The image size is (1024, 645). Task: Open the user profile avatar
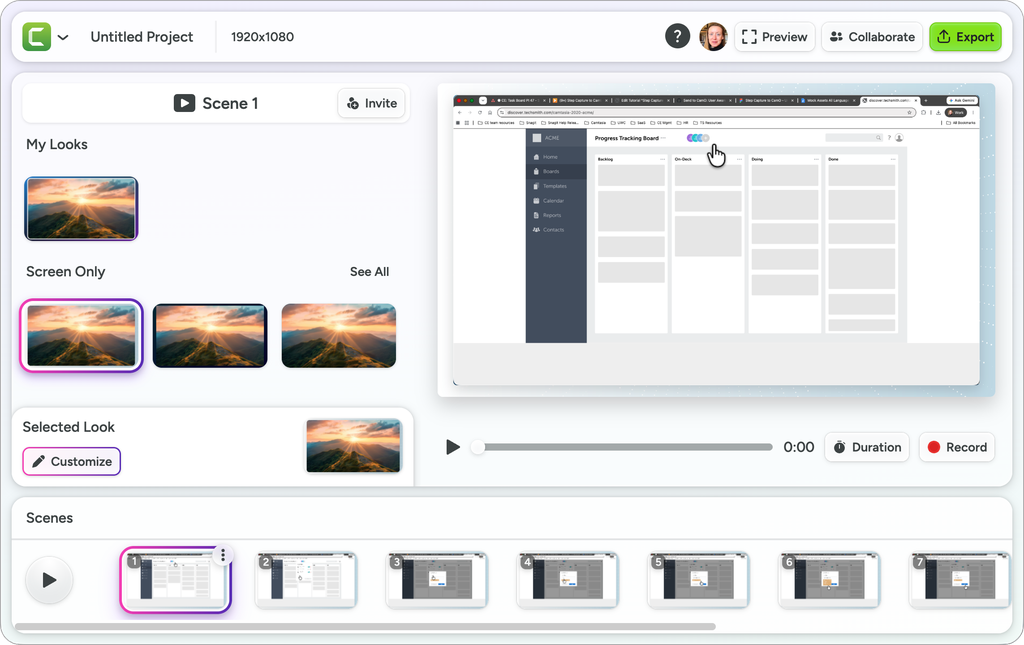point(713,37)
